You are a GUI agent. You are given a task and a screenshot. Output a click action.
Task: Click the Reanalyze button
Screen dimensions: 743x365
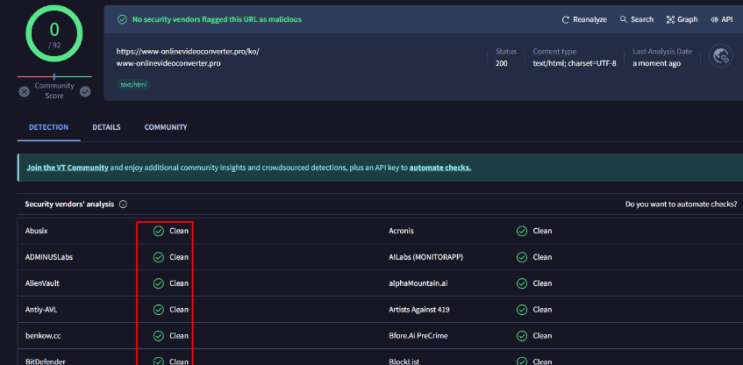tap(584, 19)
